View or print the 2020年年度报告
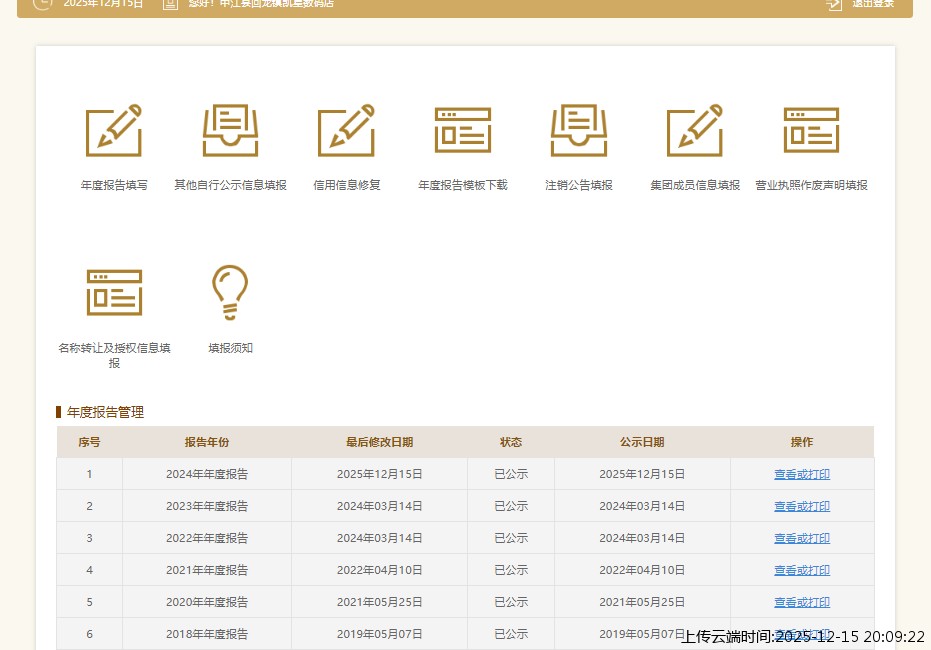The width and height of the screenshot is (931, 650). [x=801, y=602]
